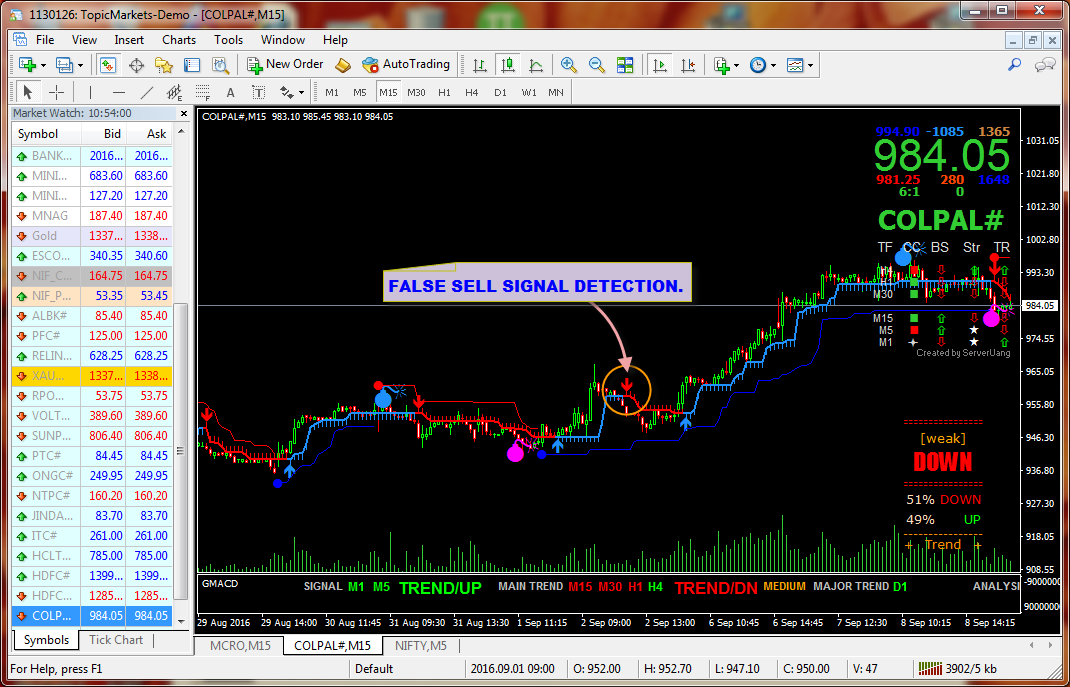Select the D1 timeframe

pyautogui.click(x=500, y=92)
